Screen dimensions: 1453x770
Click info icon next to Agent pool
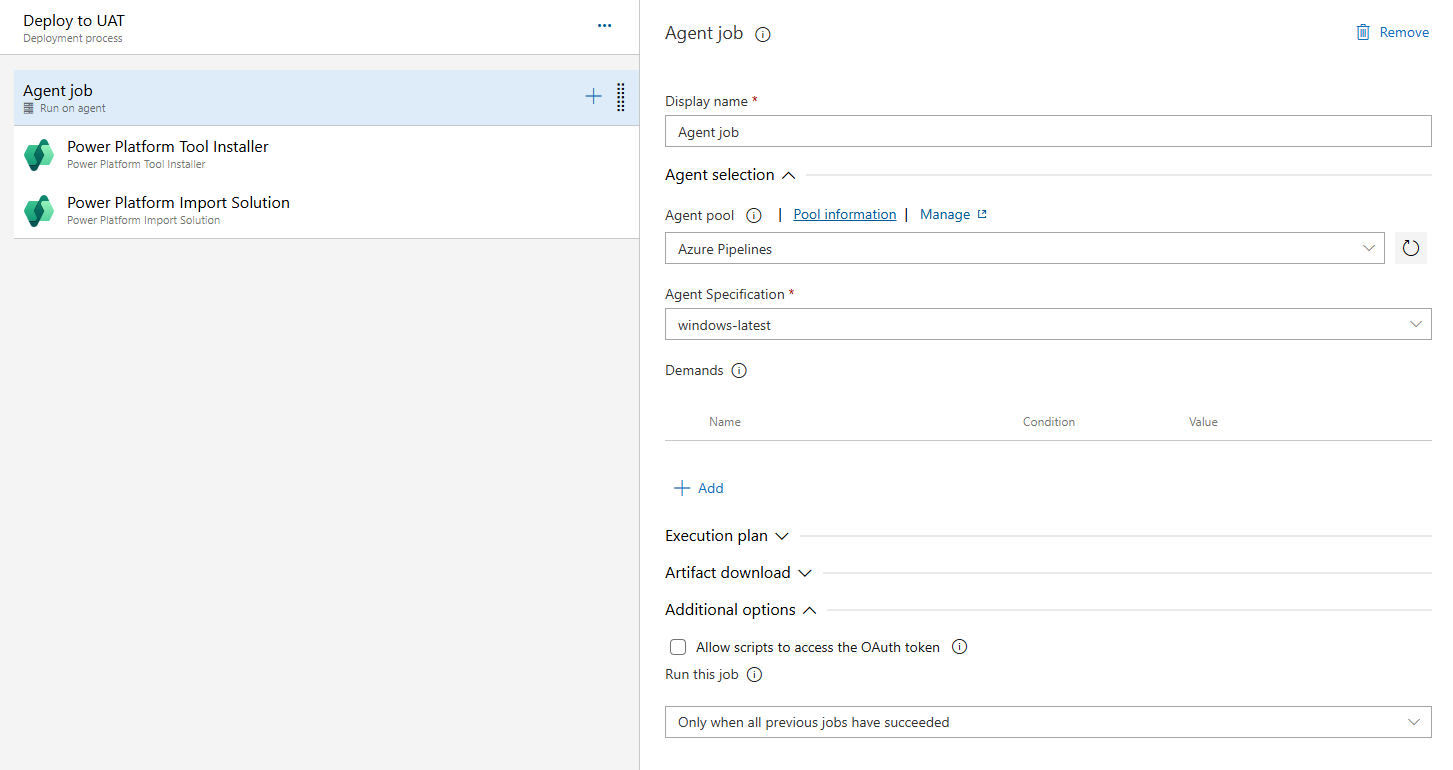pos(754,215)
